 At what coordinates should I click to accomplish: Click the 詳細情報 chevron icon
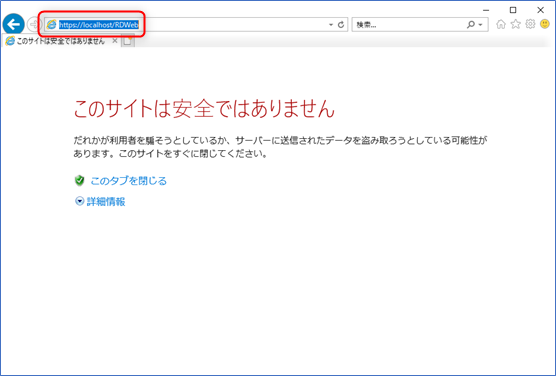point(79,201)
